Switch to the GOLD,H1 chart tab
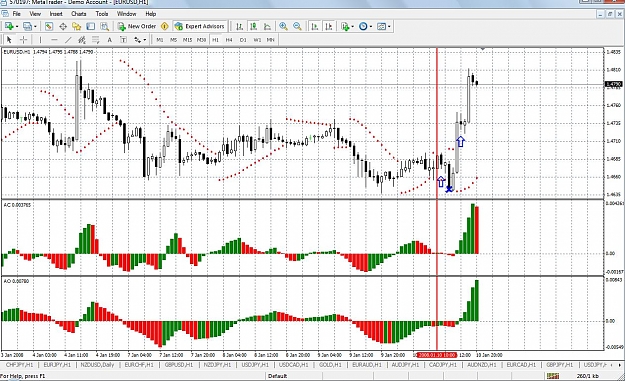Viewport: 625px width, 381px height. (330, 365)
